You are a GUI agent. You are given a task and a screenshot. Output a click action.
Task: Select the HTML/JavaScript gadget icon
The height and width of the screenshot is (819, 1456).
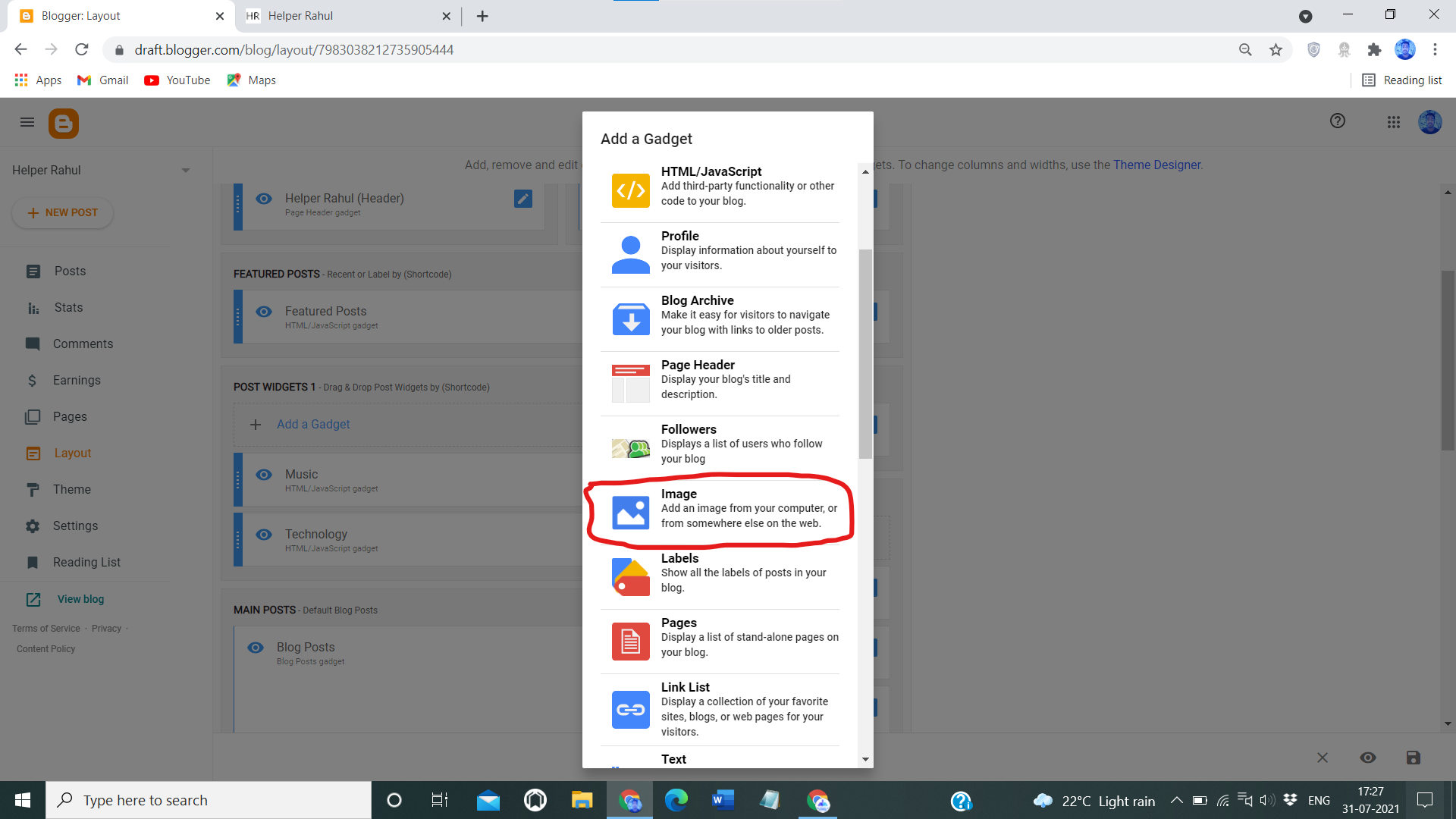[x=630, y=190]
